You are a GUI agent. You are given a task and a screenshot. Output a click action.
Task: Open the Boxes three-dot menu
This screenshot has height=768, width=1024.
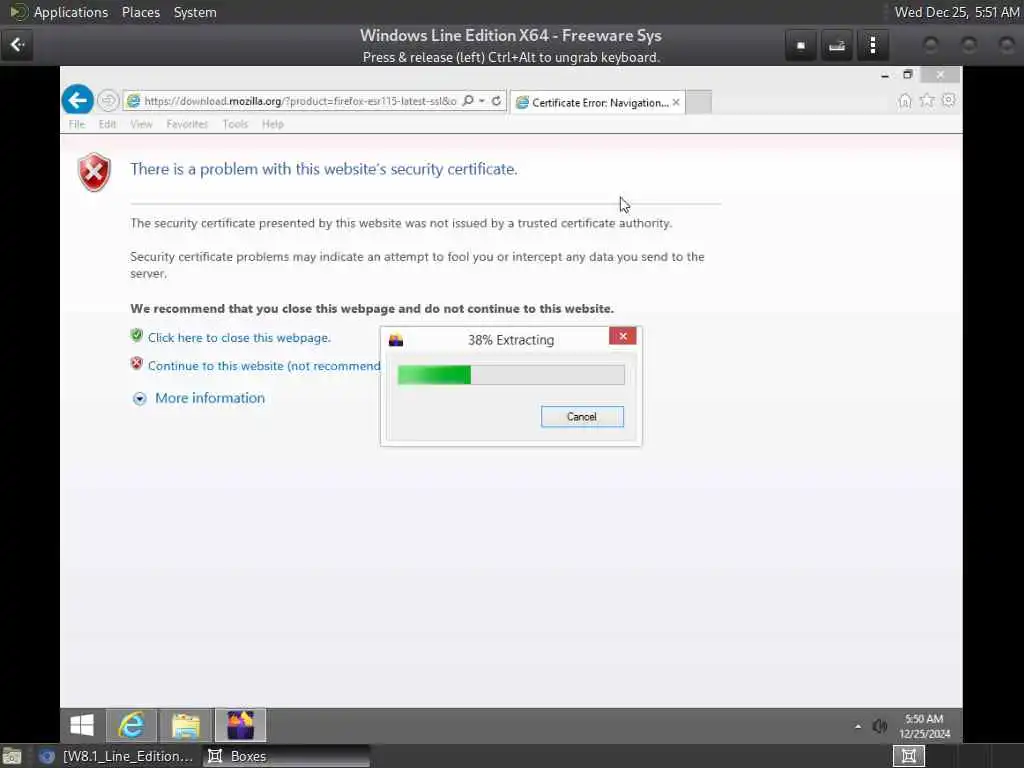872,46
